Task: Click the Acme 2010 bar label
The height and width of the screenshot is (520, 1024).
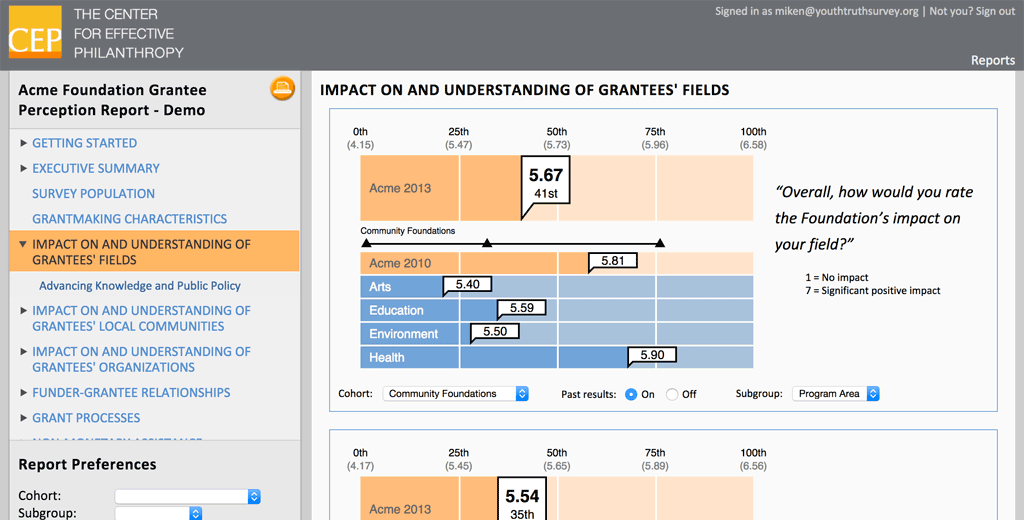Action: click(400, 263)
